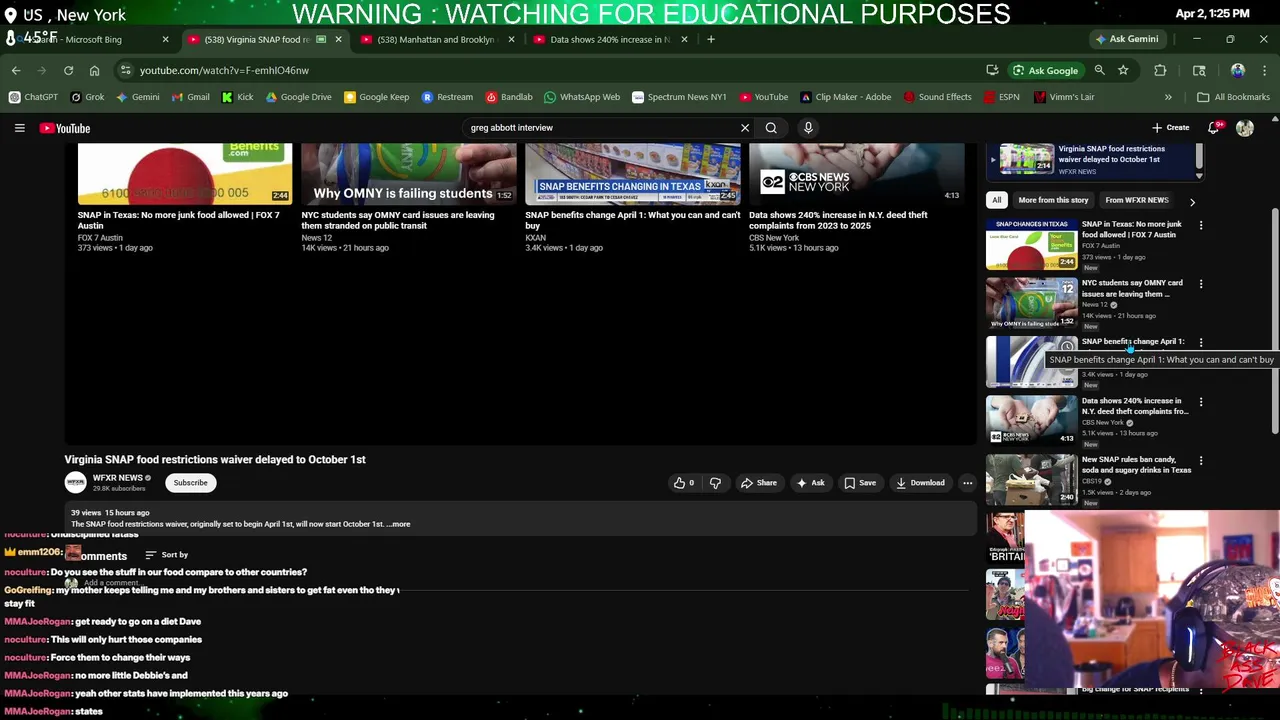This screenshot has width=1280, height=720.
Task: Click the Create button
Action: click(x=1171, y=128)
